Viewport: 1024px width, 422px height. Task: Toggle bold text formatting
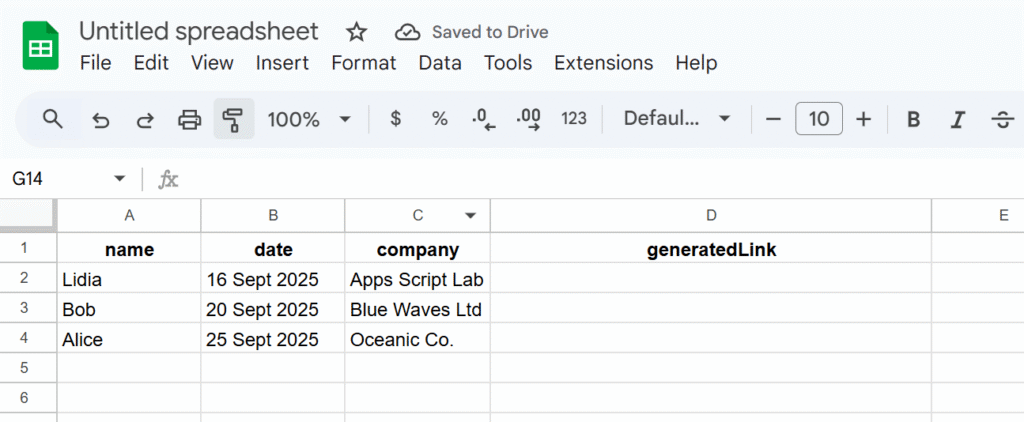912,120
